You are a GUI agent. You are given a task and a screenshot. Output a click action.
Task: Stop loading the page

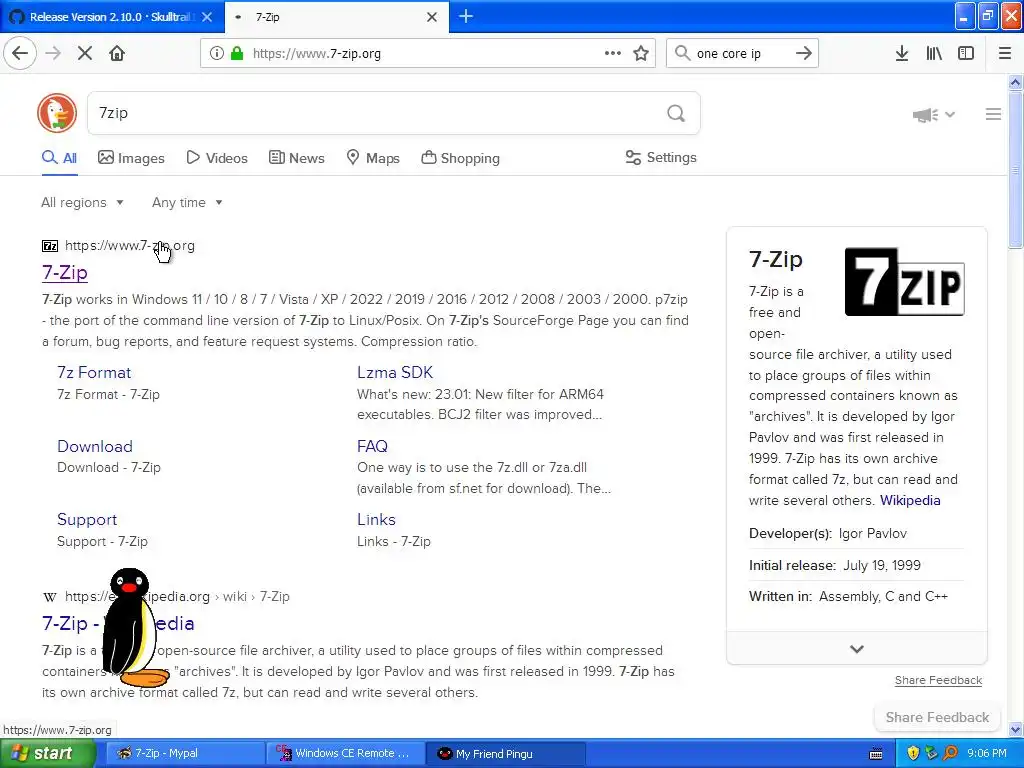click(x=85, y=53)
